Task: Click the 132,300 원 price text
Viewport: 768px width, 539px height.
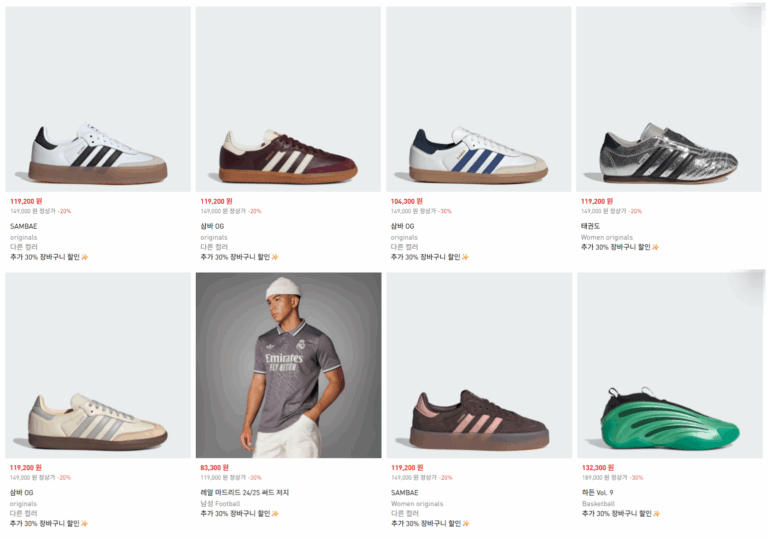Action: [597, 467]
